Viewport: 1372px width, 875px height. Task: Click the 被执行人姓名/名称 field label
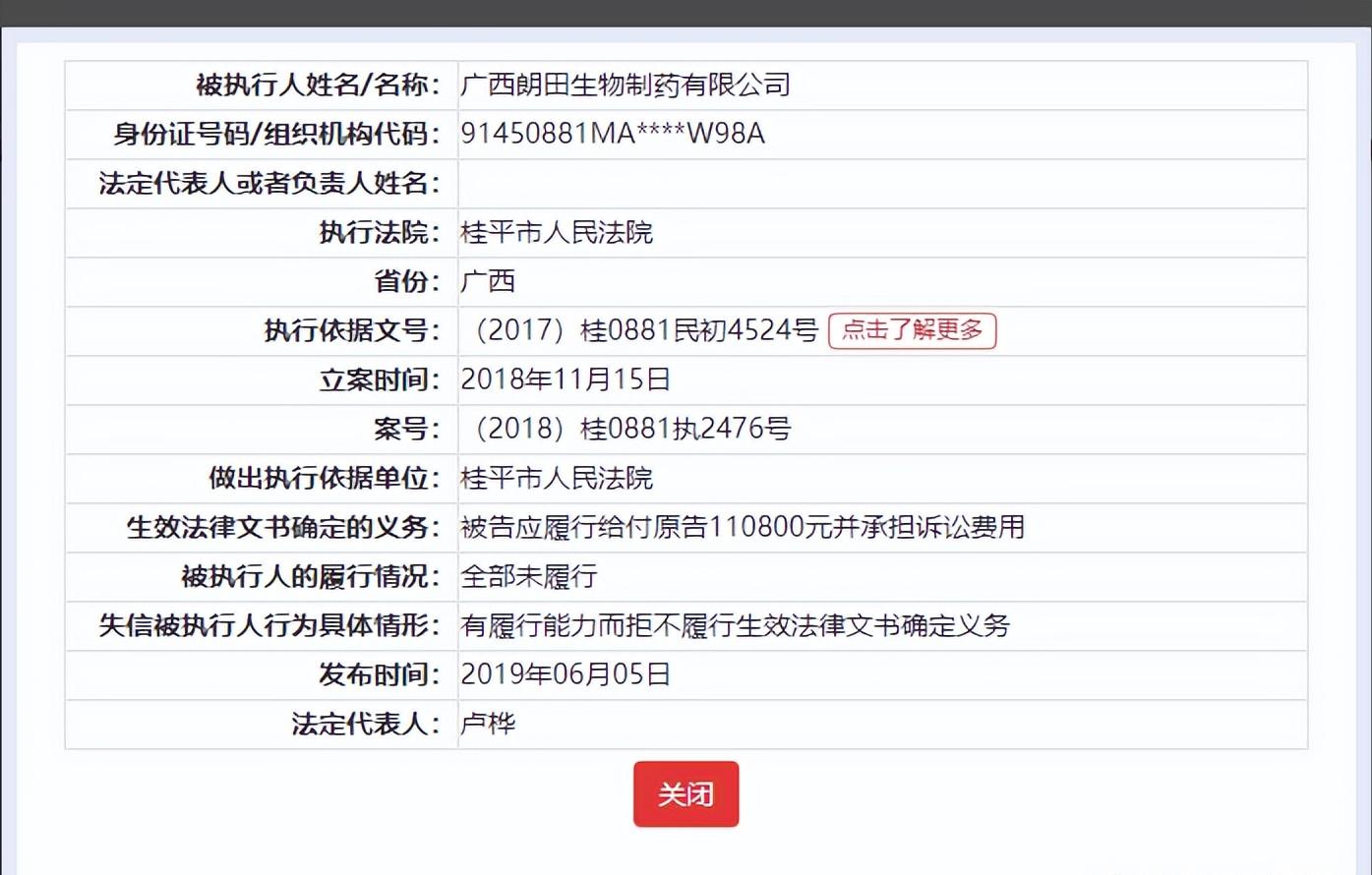click(313, 86)
